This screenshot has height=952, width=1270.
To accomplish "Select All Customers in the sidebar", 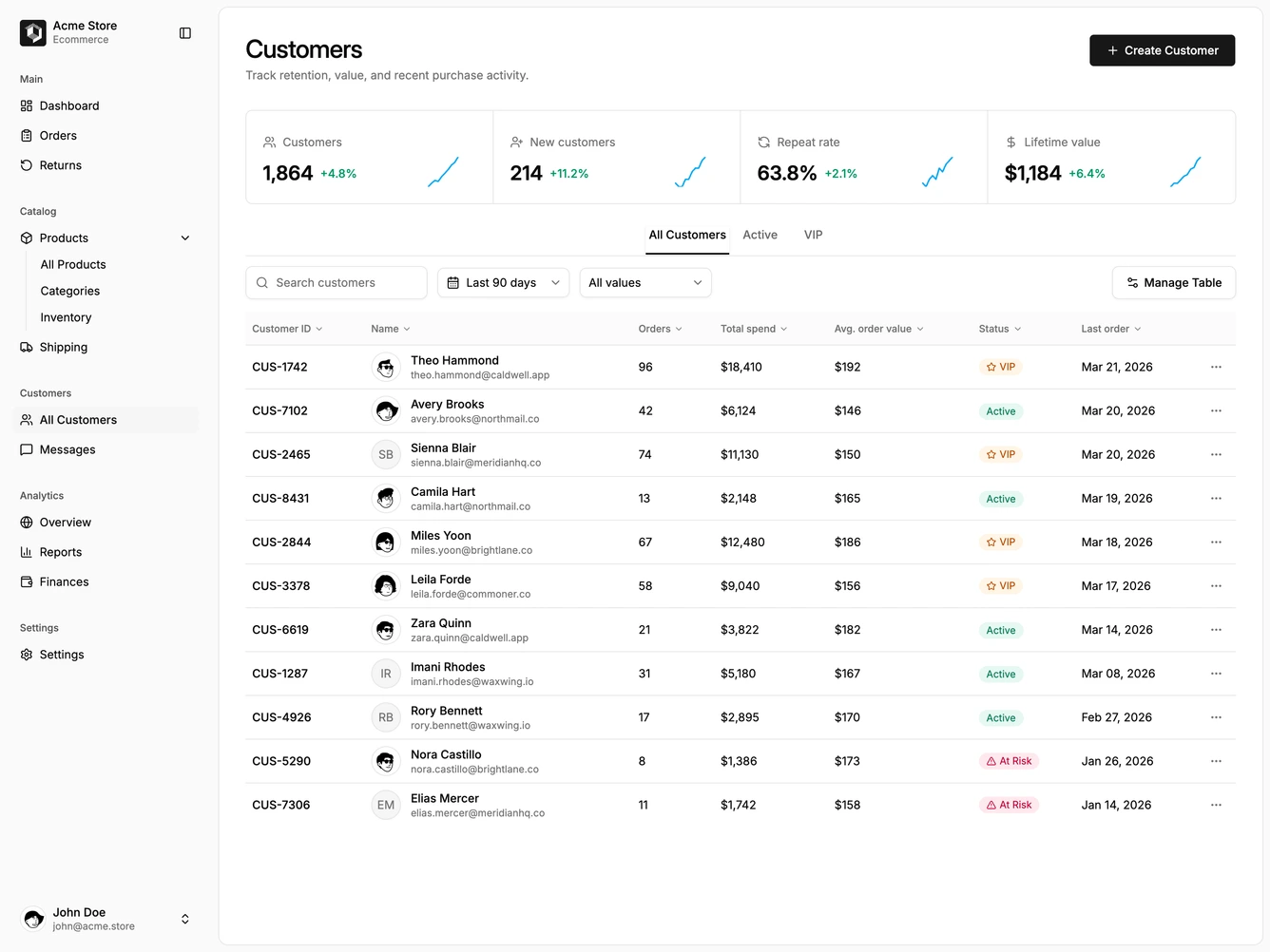I will tap(106, 420).
